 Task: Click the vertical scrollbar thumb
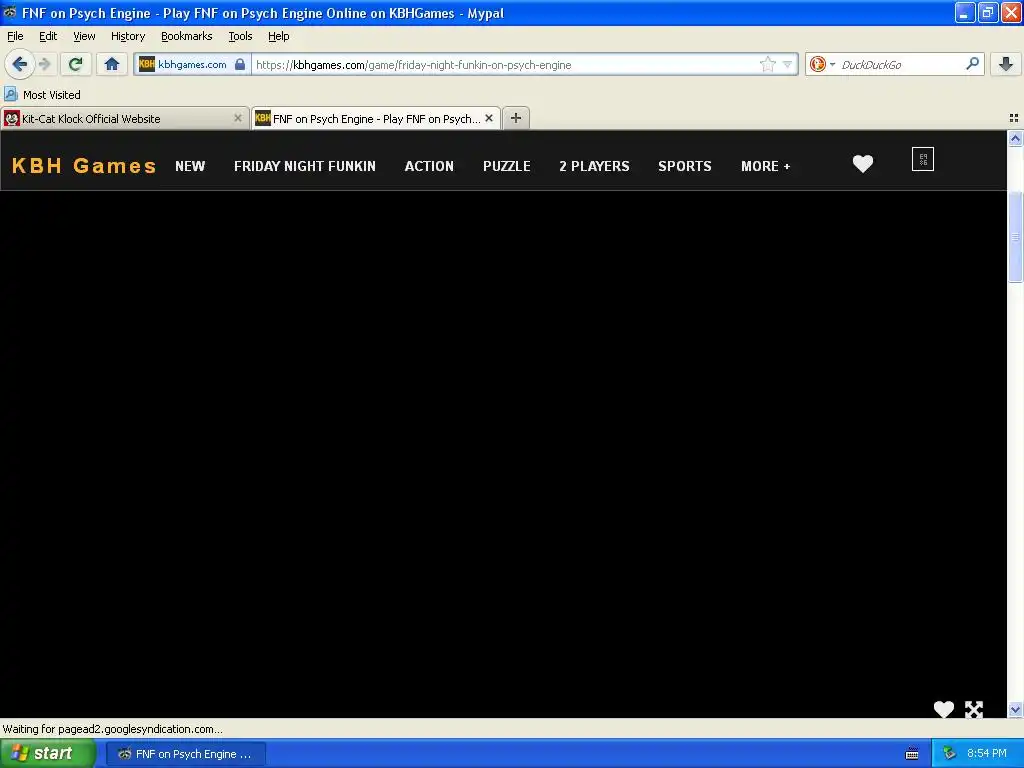point(1015,237)
